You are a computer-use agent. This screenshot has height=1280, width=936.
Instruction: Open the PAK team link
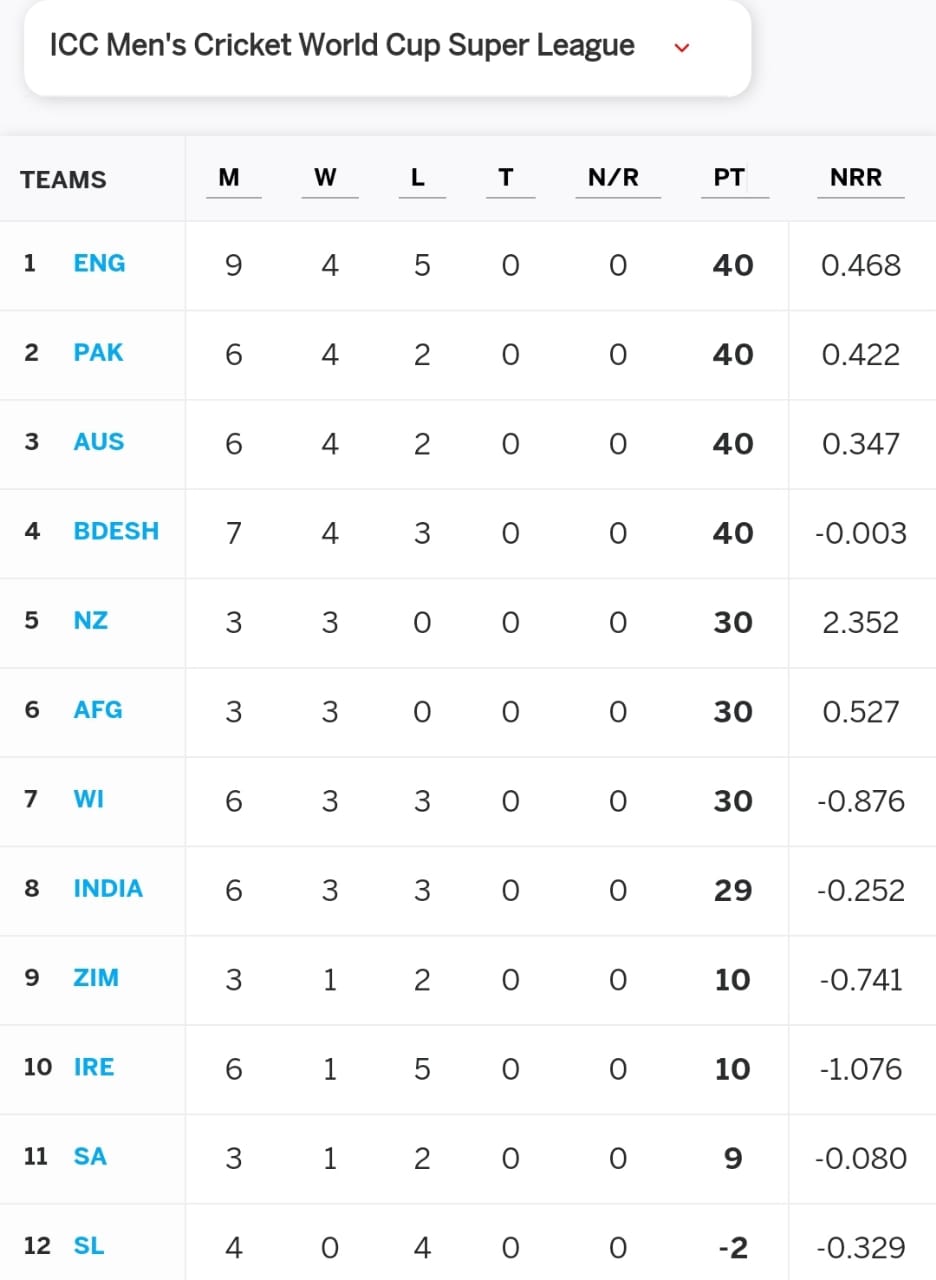tap(99, 352)
